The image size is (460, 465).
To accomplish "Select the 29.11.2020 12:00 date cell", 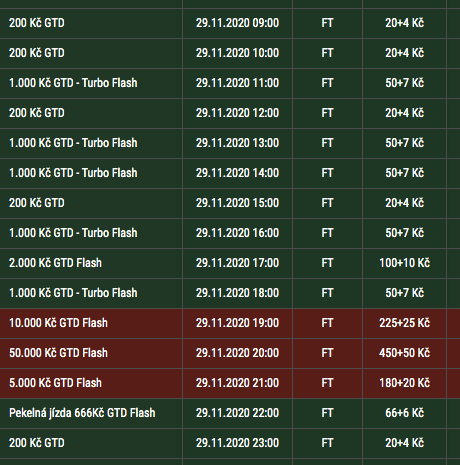I will coord(237,113).
